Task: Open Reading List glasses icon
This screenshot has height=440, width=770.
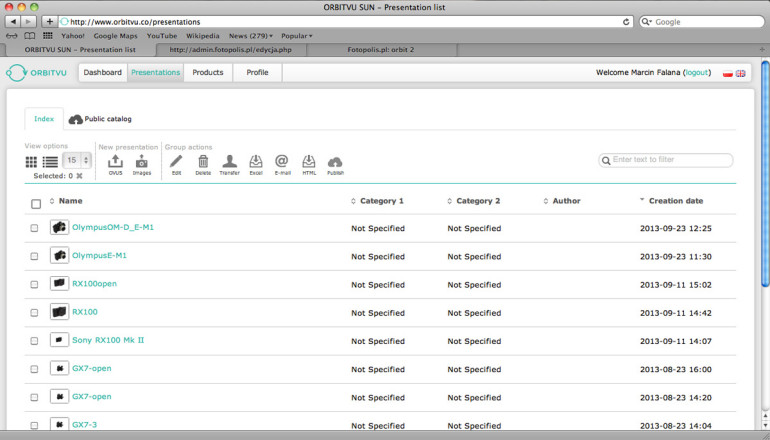Action: click(12, 36)
